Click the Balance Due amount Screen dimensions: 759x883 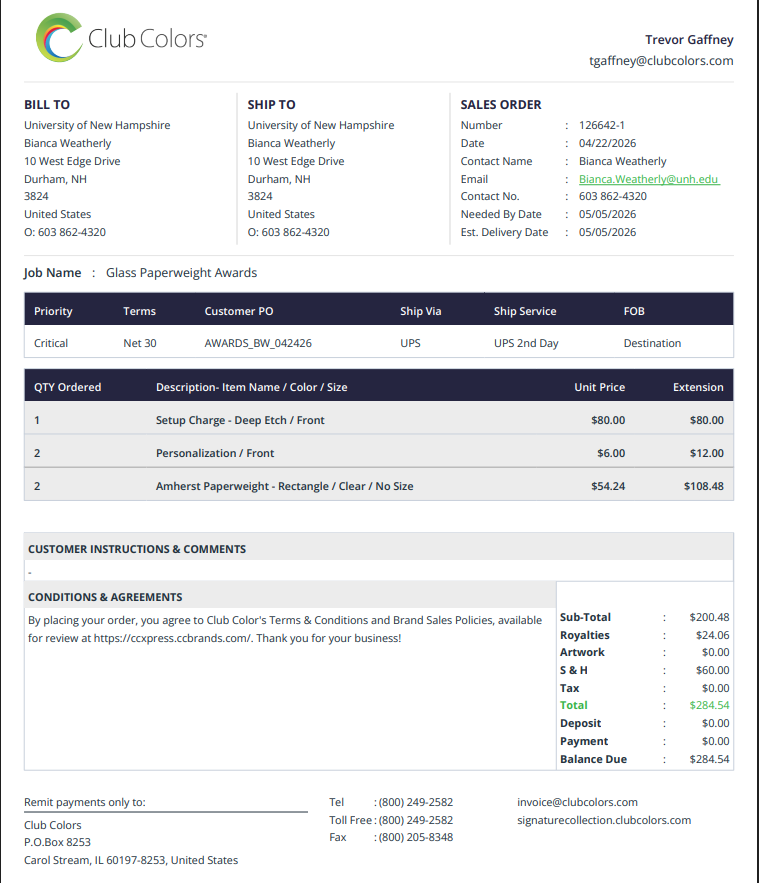pyautogui.click(x=709, y=759)
